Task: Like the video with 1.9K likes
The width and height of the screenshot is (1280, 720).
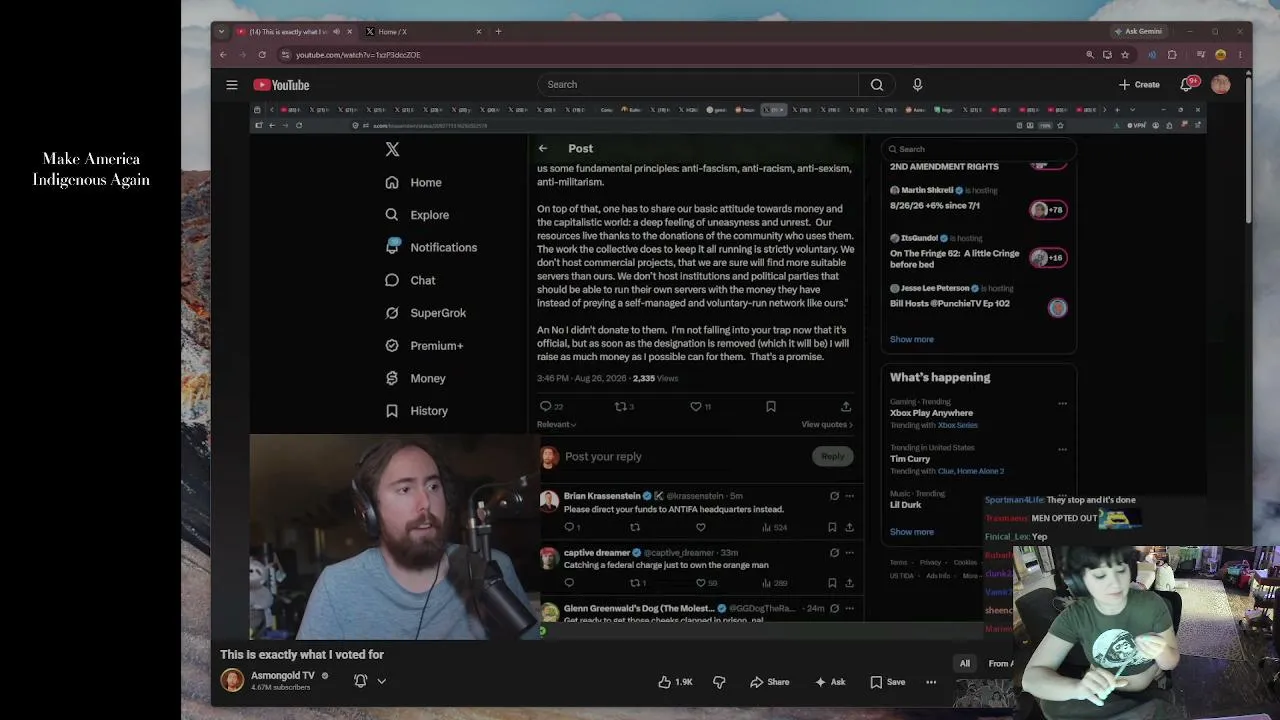Action: tap(676, 682)
